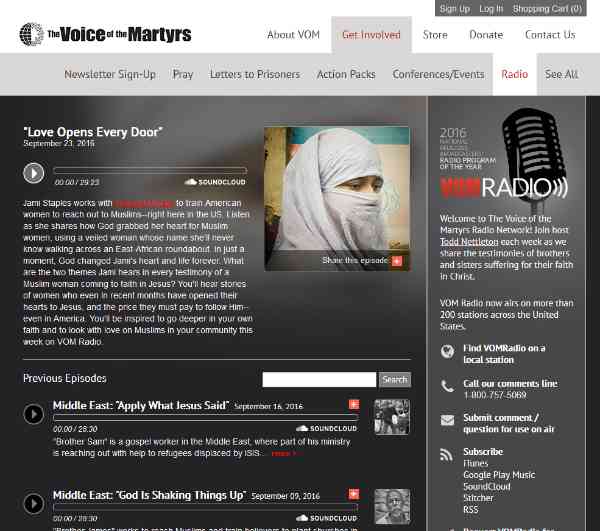Open the About VOM menu
The image size is (600, 531).
click(x=293, y=35)
